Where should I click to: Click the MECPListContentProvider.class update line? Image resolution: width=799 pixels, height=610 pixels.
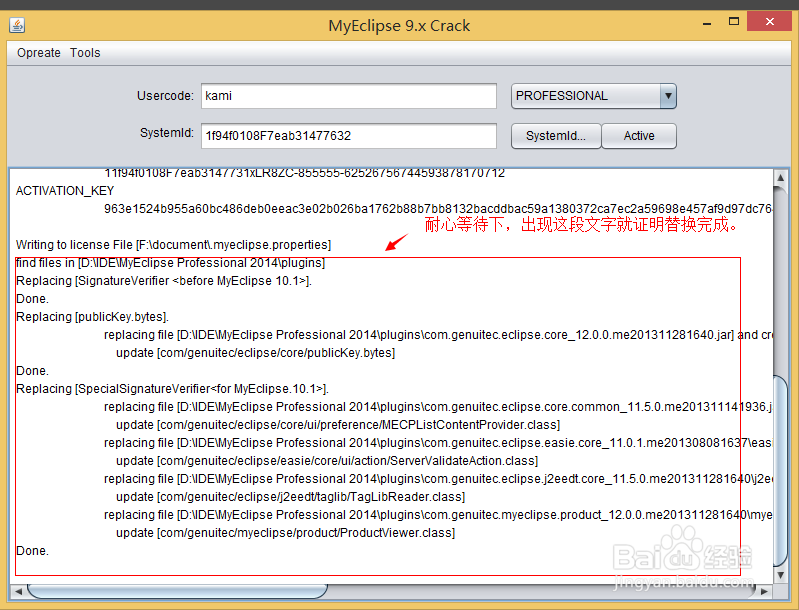click(x=338, y=425)
